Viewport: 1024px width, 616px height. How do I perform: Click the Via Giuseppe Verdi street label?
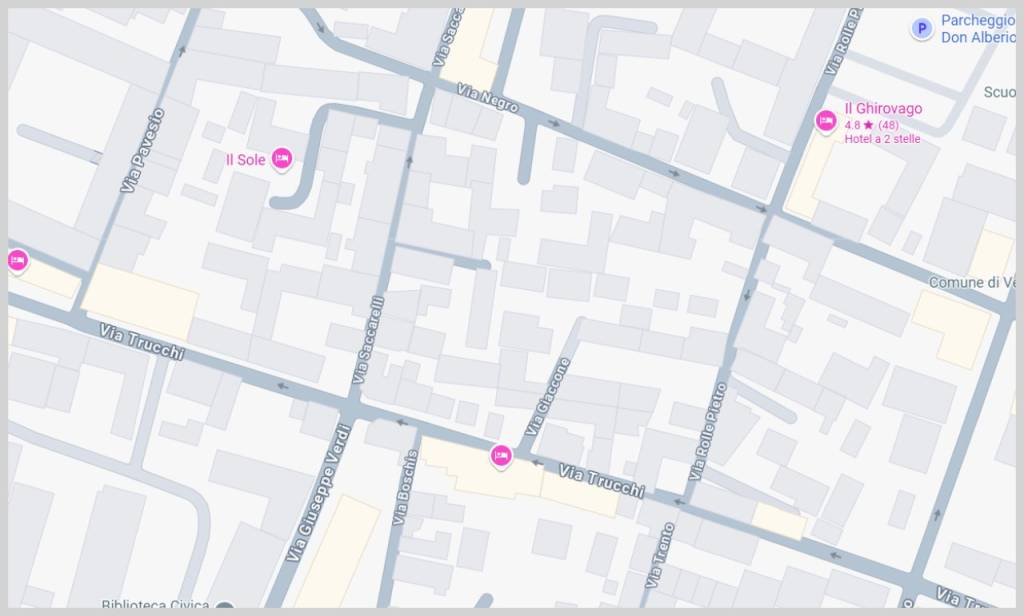319,493
